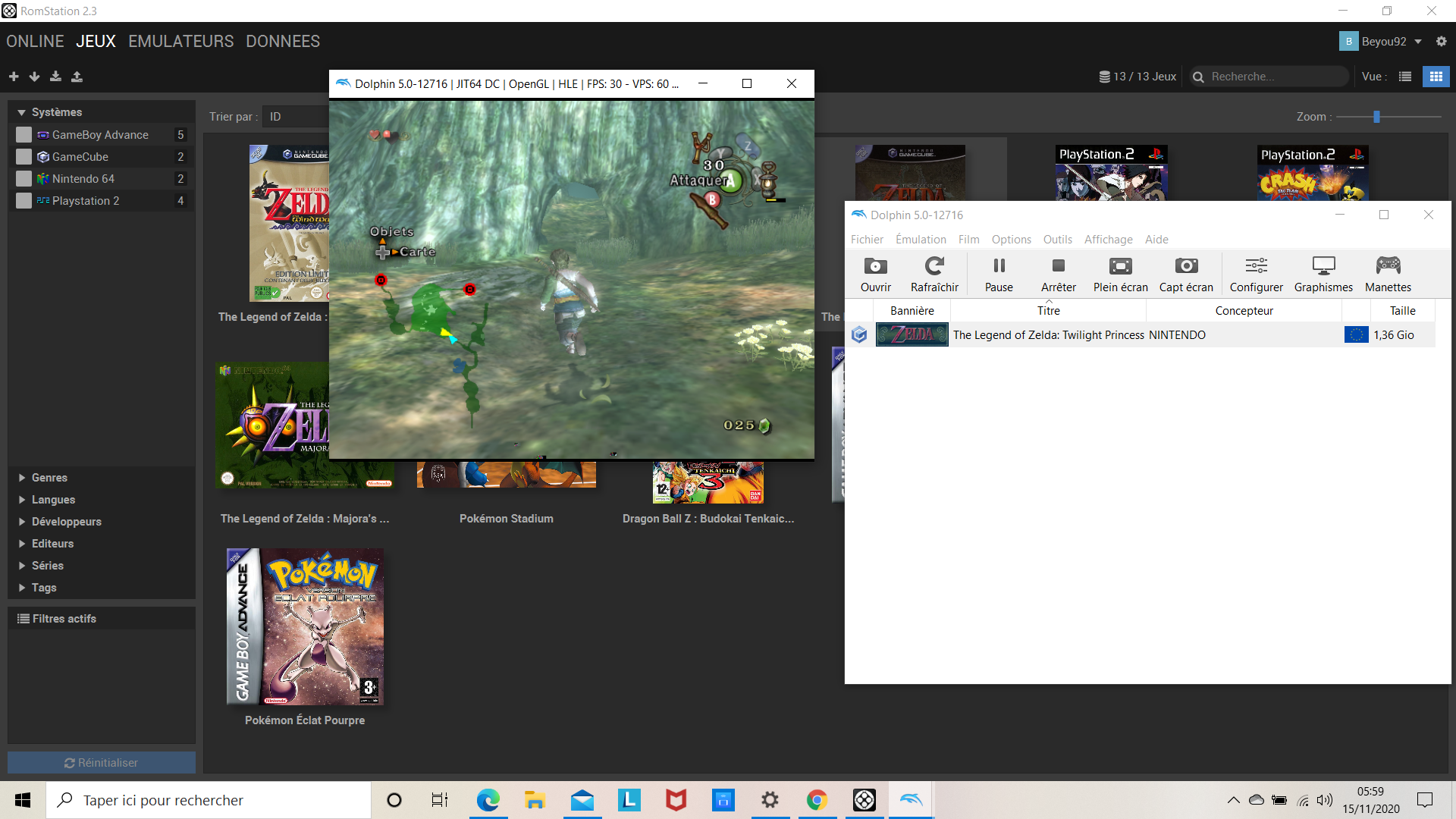Click the Dolphin icon in the taskbar
Image resolution: width=1456 pixels, height=819 pixels.
pyautogui.click(x=911, y=800)
